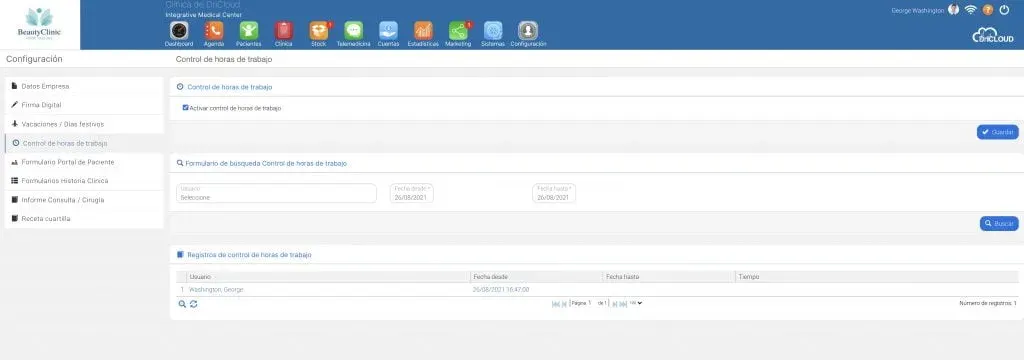Select Datos Empresa in sidebar
The image size is (1024, 360).
click(x=84, y=86)
